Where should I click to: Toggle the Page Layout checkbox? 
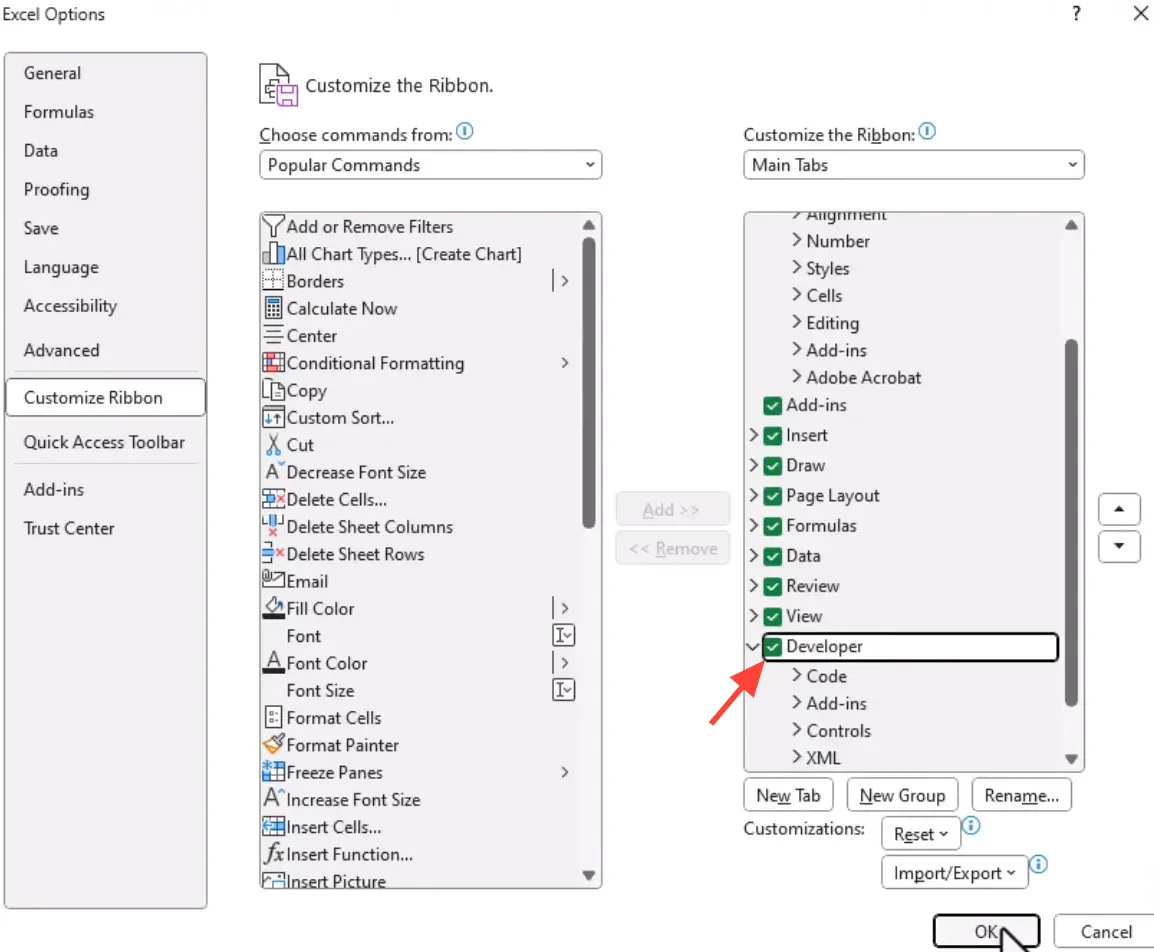point(772,496)
